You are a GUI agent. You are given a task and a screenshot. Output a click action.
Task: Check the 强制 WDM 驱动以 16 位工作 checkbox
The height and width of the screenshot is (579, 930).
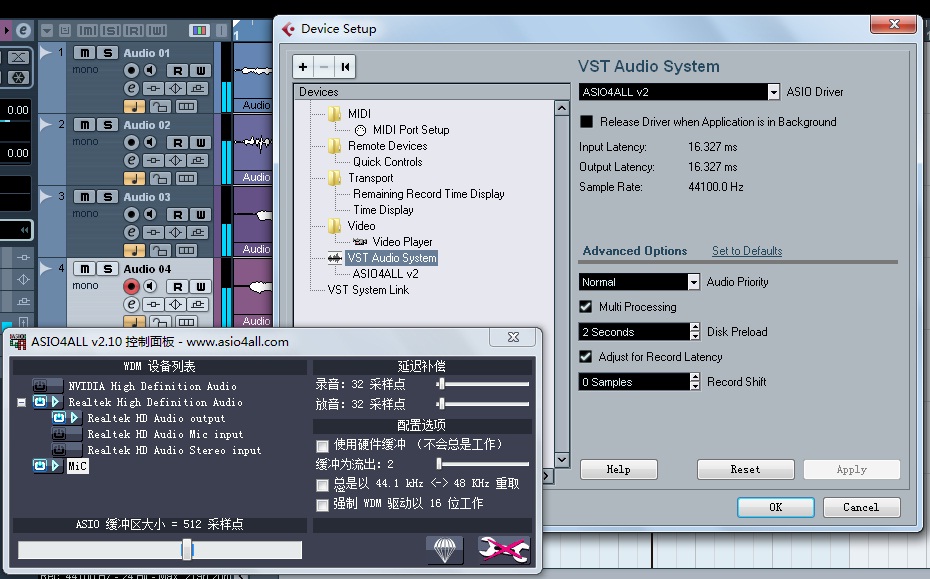[323, 505]
